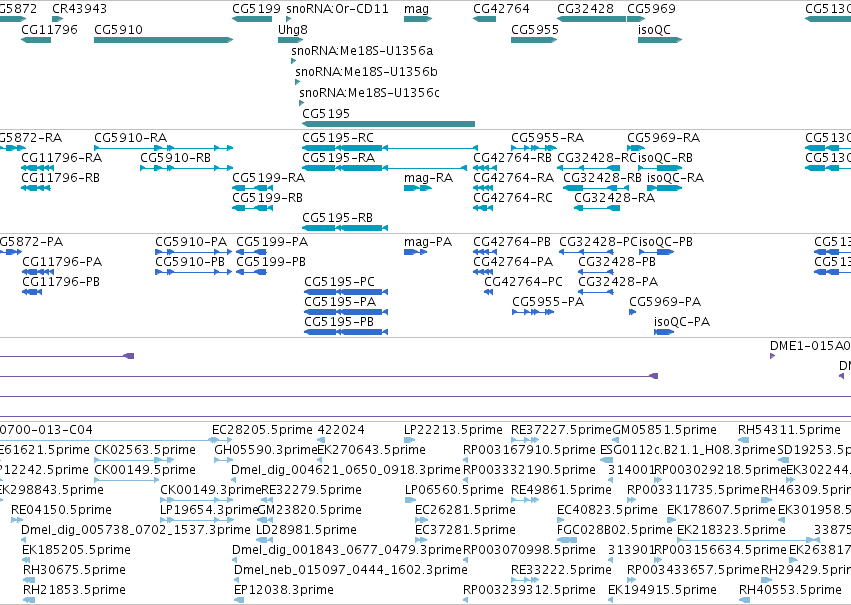Screen dimensions: 851x605
Task: Click the snoRNA:Or-CD11 label
Action: (337, 9)
